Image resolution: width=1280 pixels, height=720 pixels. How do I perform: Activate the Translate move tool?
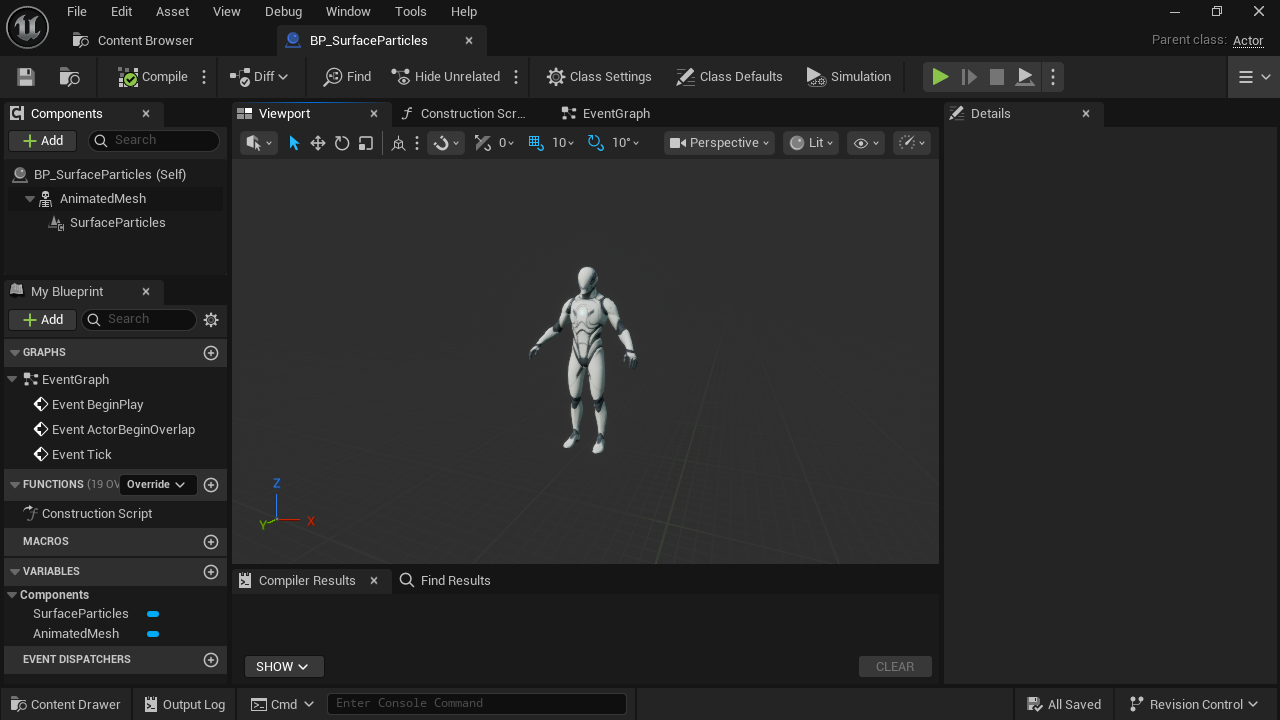pyautogui.click(x=318, y=143)
